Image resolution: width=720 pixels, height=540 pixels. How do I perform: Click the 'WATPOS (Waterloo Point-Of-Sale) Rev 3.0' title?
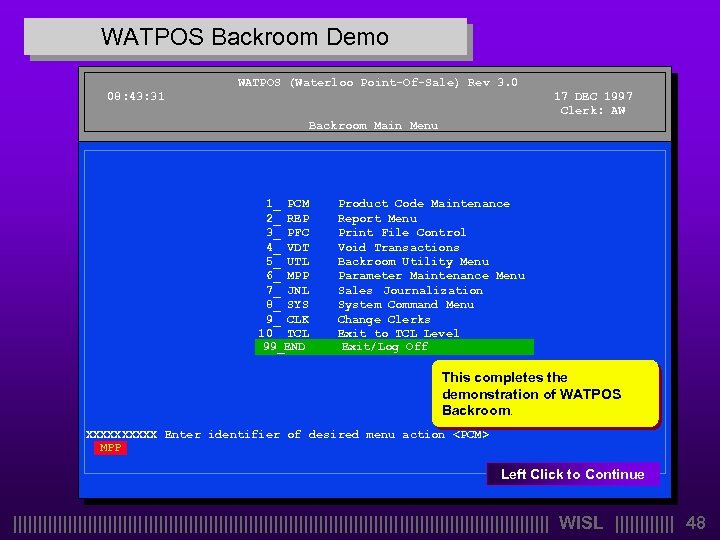(x=377, y=83)
